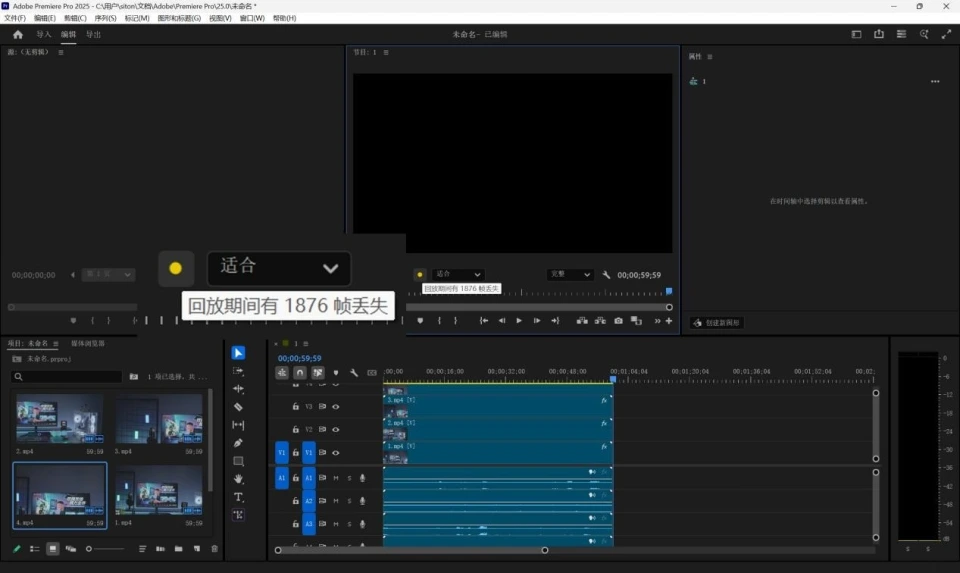Choose the Type (T) tool

point(238,497)
